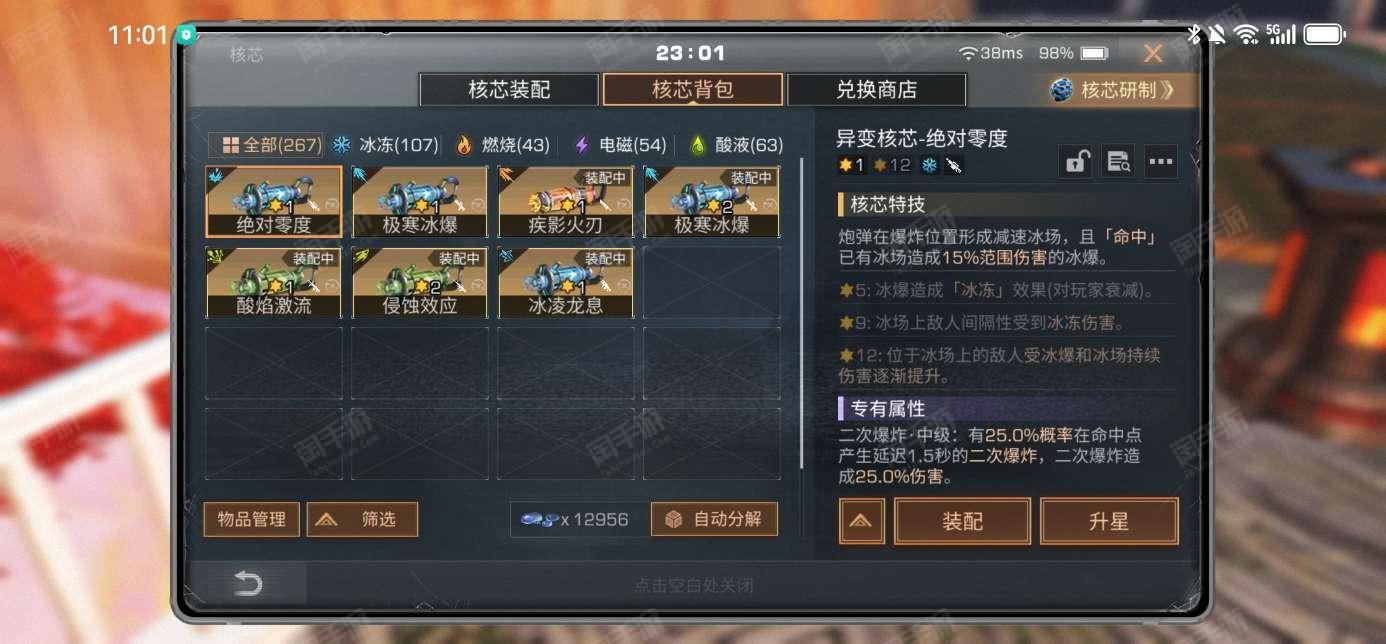
Task: Show 全部(267) cores
Action: pos(266,145)
